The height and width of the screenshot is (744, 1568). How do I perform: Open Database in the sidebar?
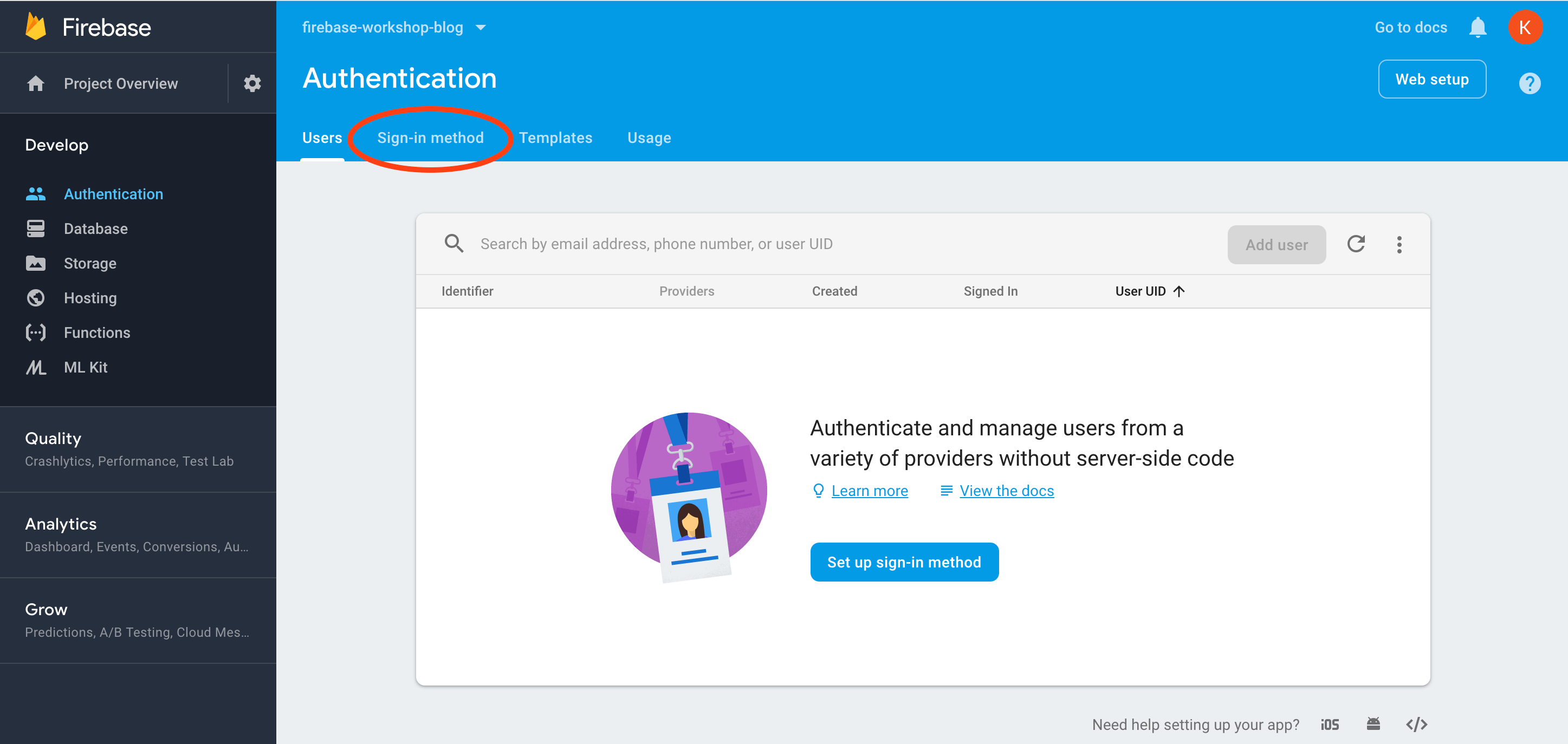point(95,229)
